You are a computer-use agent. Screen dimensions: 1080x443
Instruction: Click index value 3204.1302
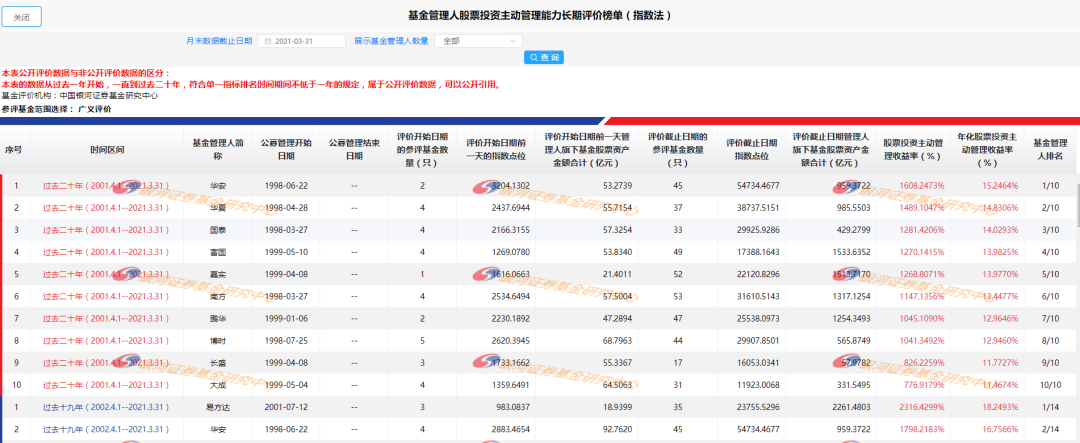point(510,186)
